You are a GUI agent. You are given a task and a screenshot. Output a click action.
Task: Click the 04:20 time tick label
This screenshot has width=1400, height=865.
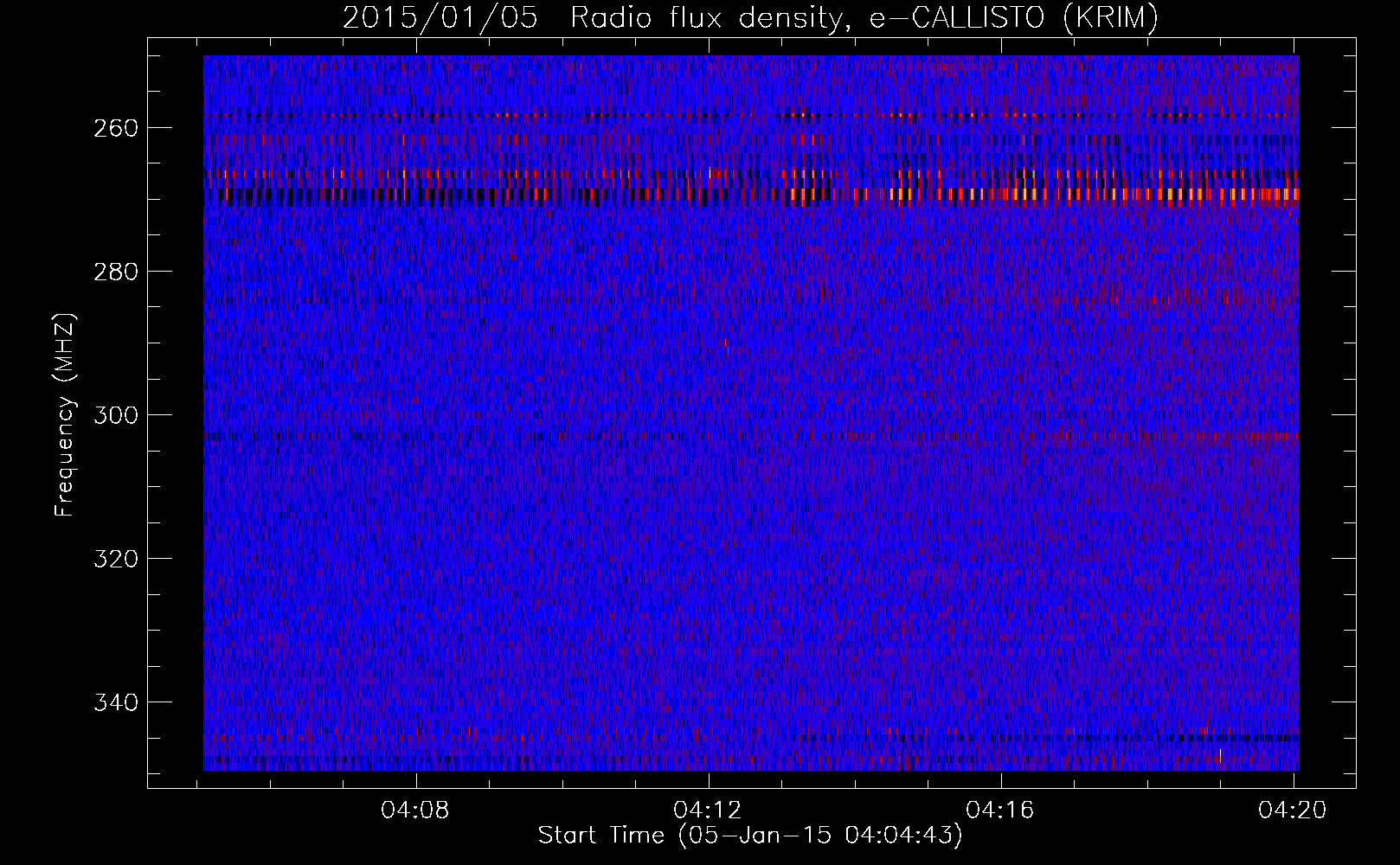1293,811
